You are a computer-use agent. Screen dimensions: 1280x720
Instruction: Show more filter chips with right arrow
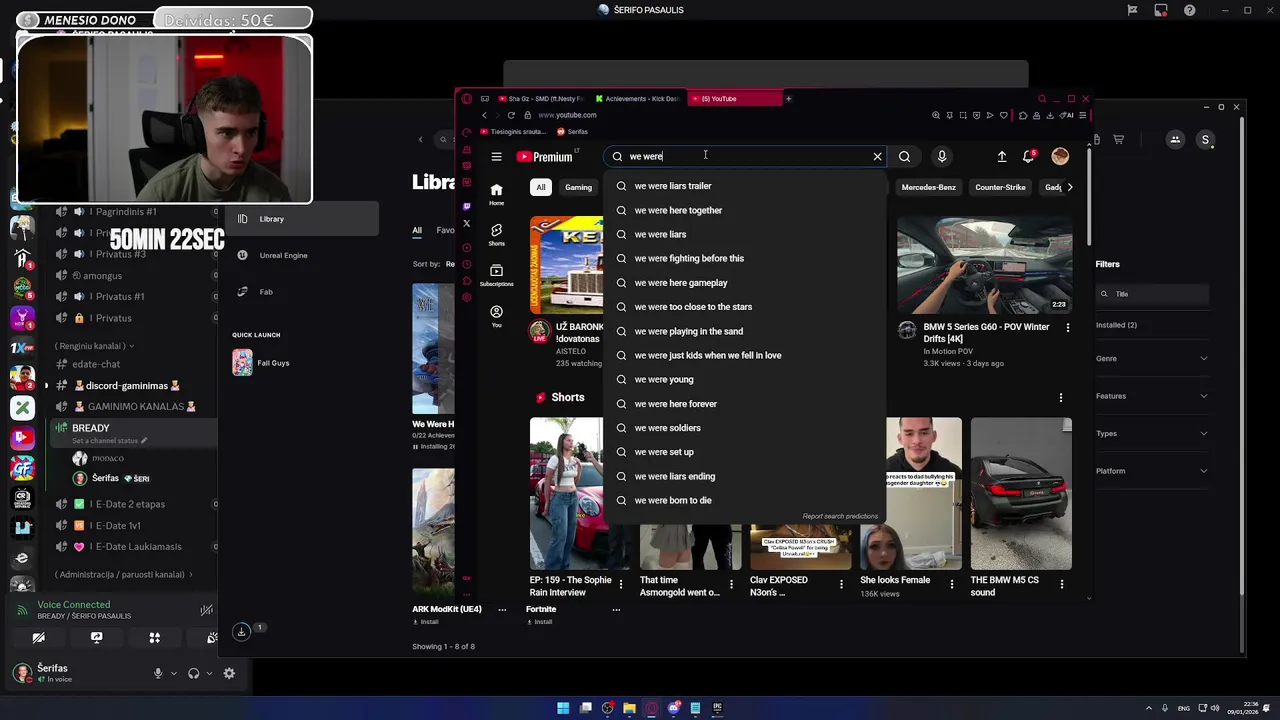tap(1070, 187)
